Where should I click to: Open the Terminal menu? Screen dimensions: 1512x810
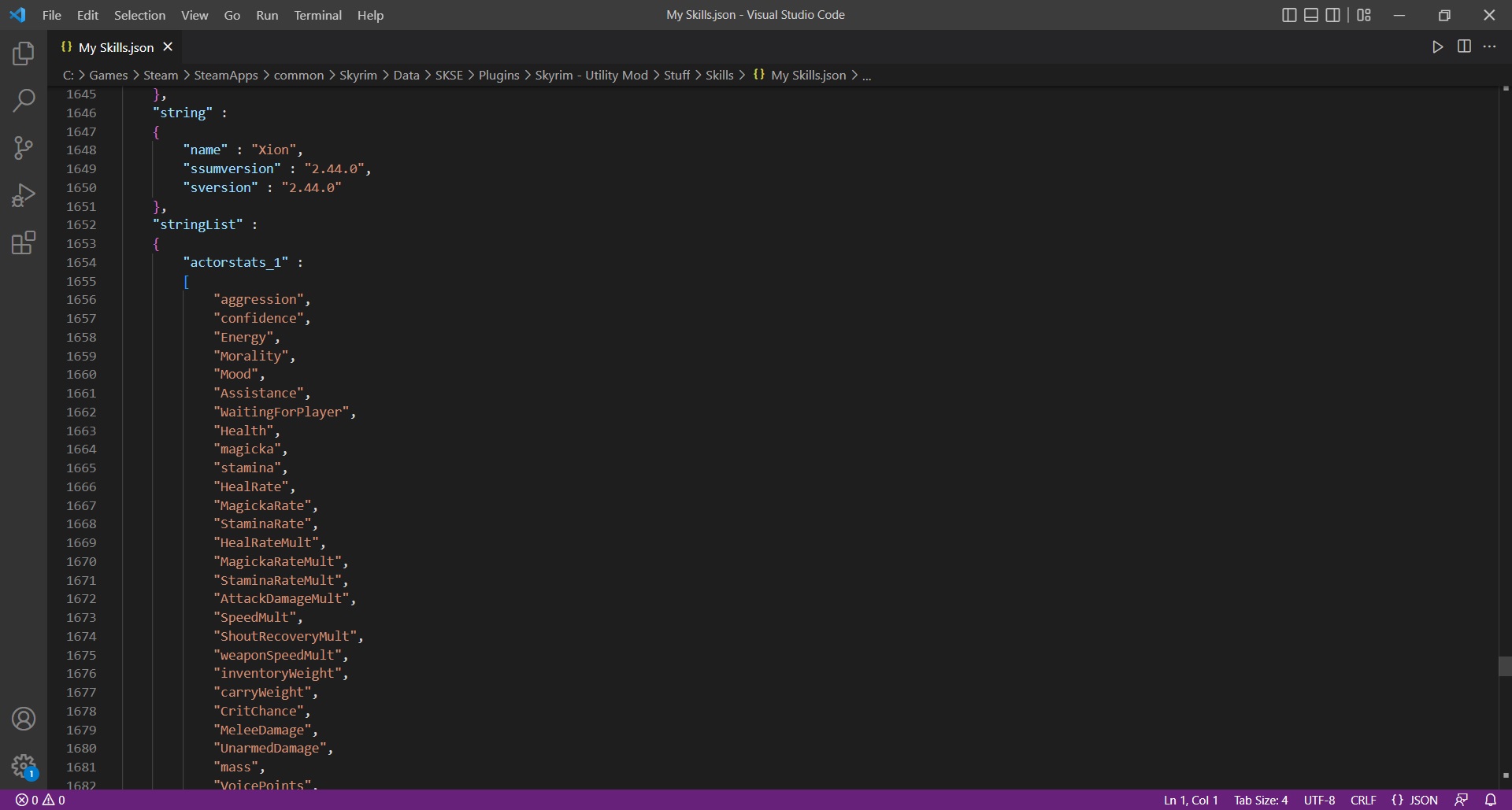coord(318,15)
